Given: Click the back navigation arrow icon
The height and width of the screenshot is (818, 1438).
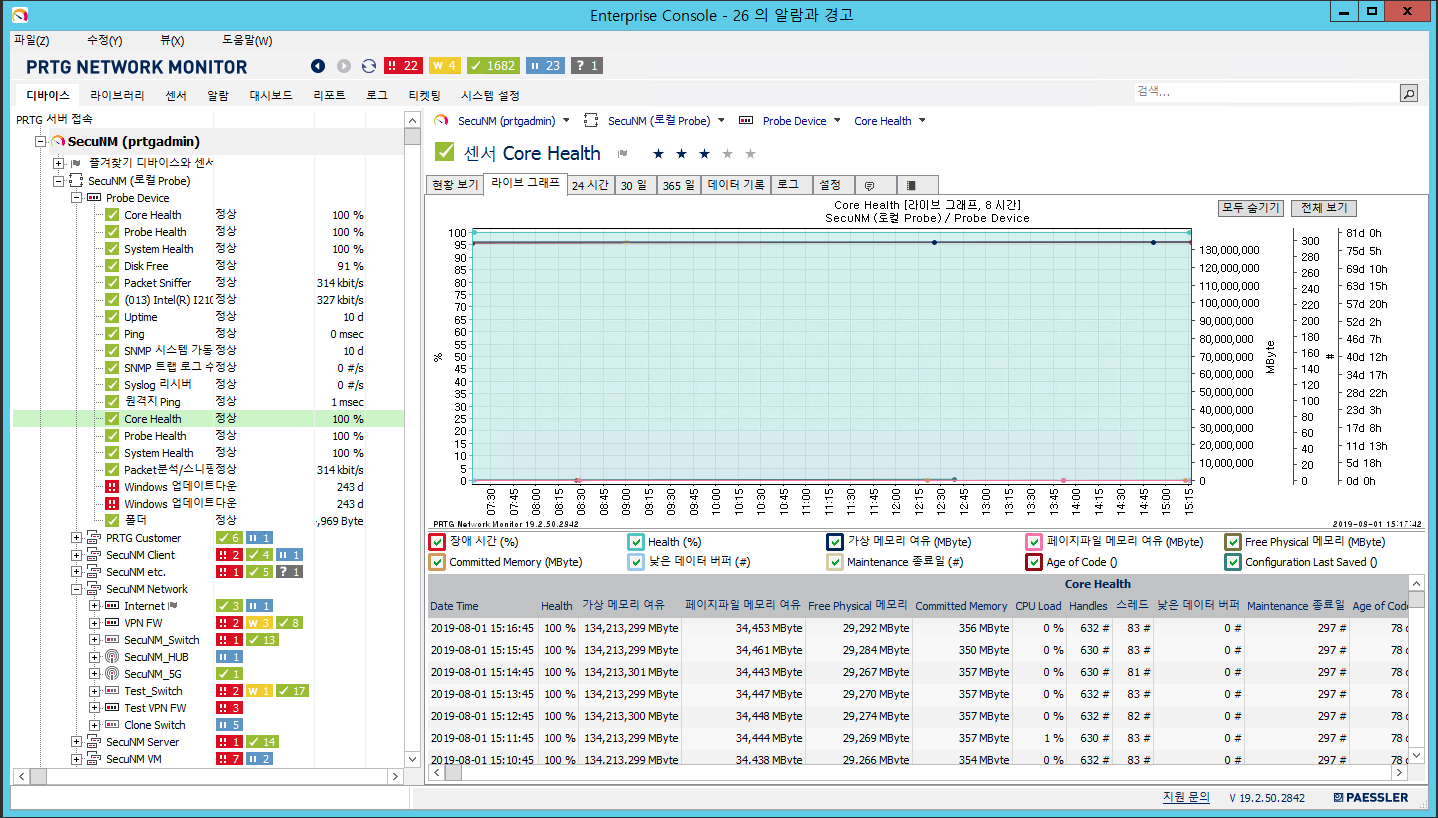Looking at the screenshot, I should click(318, 65).
